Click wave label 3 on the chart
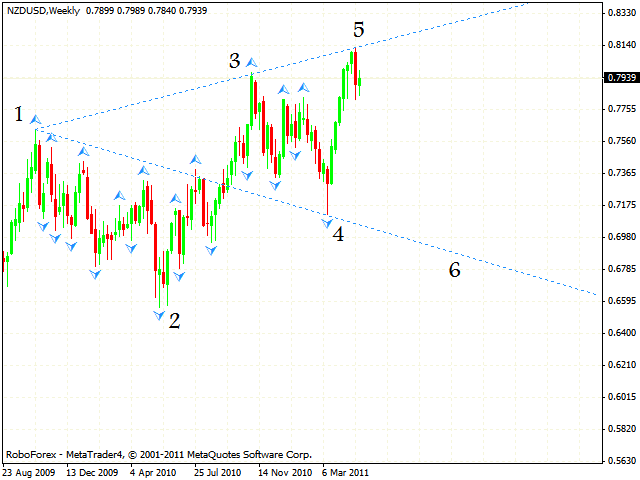Viewport: 640px width, 480px height. coord(234,61)
